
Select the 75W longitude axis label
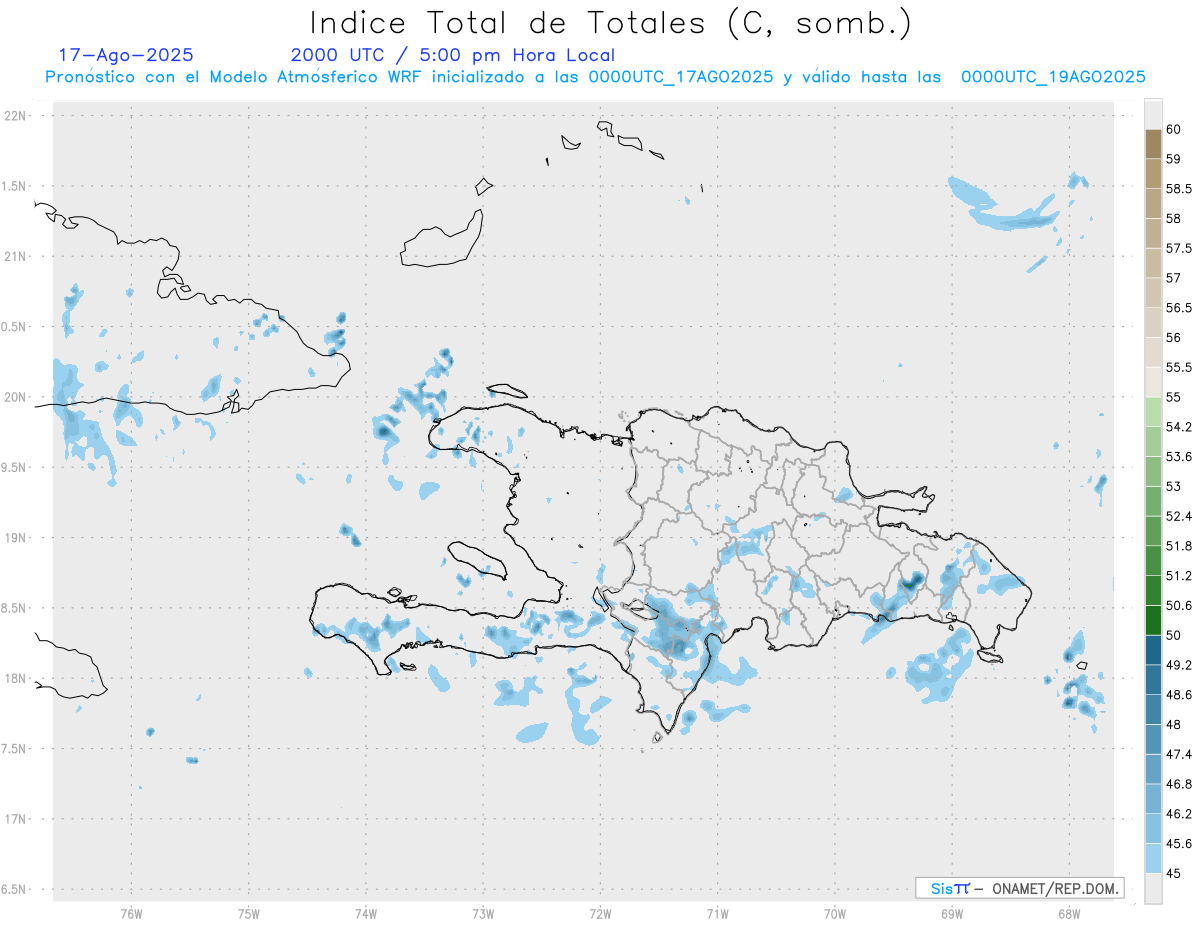(249, 914)
